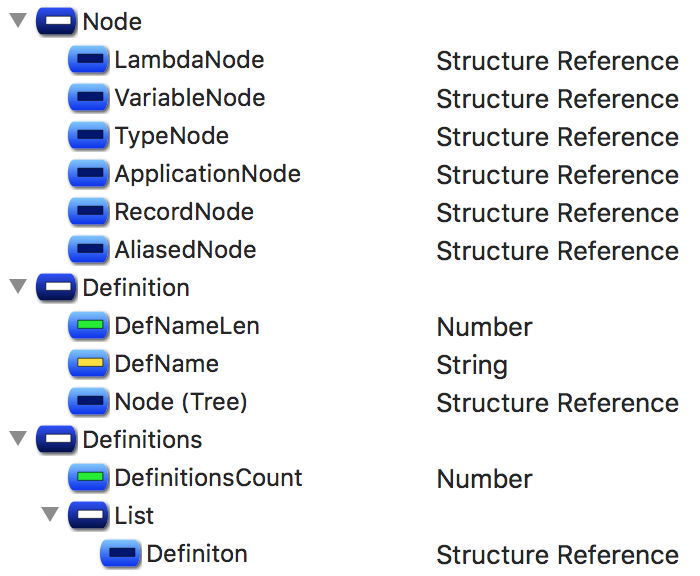700x576 pixels.
Task: Click the Definiton reference icon
Action: tap(120, 554)
